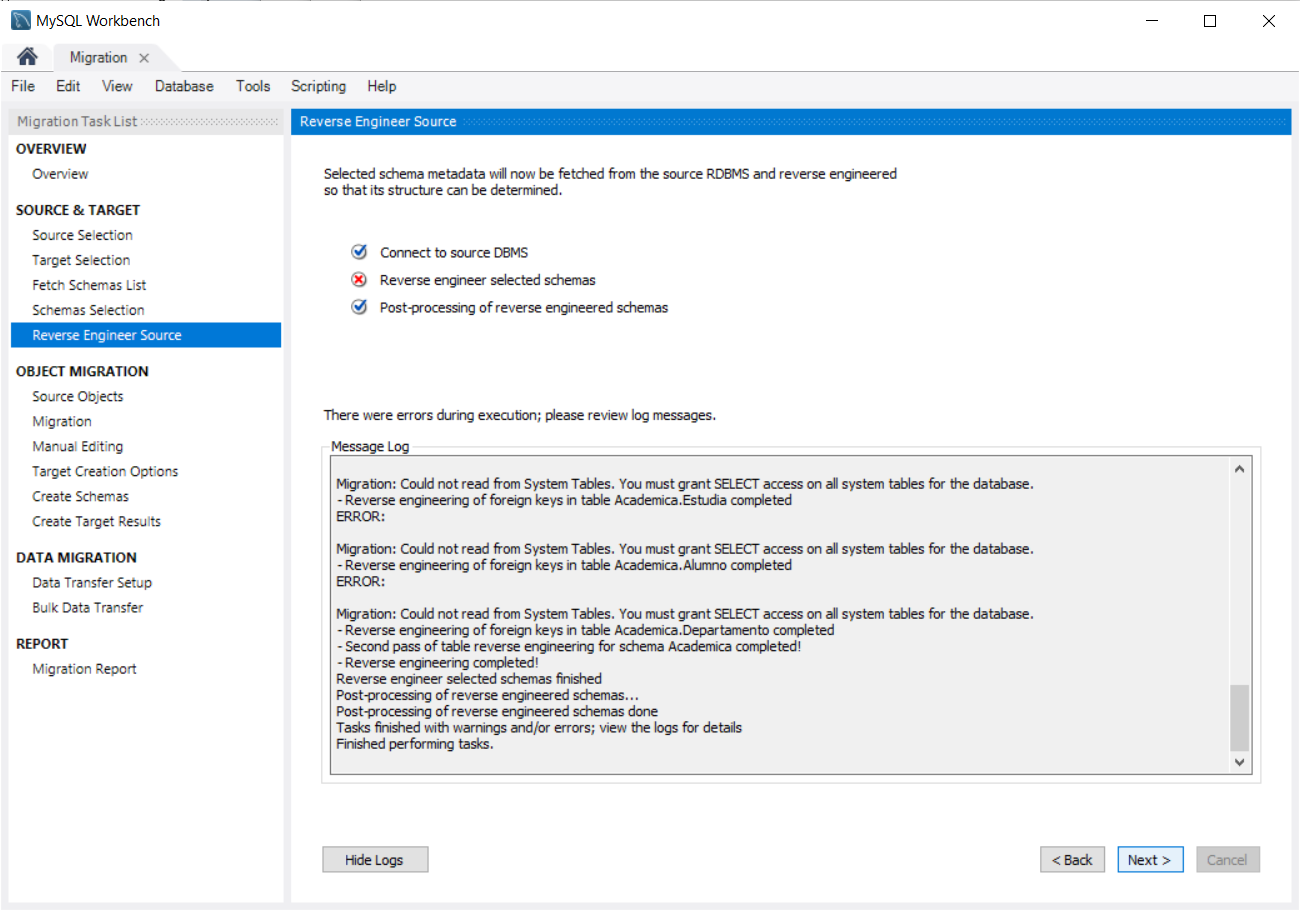Screen dimensions: 1300x910
Task: Select Migration Report step
Action: click(x=84, y=669)
